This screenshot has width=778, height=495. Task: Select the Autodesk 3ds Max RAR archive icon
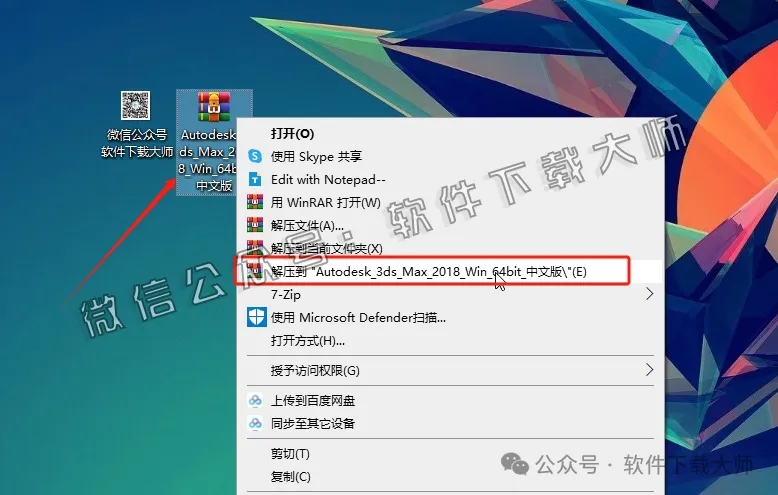point(214,107)
